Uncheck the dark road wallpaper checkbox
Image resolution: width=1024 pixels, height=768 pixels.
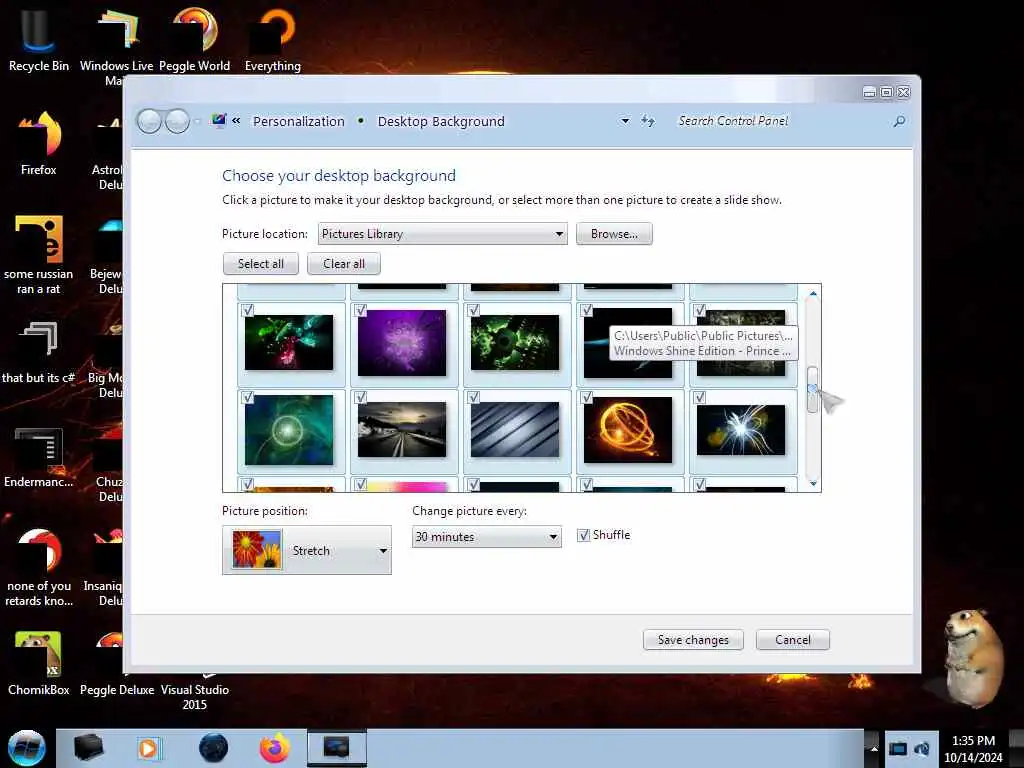360,397
